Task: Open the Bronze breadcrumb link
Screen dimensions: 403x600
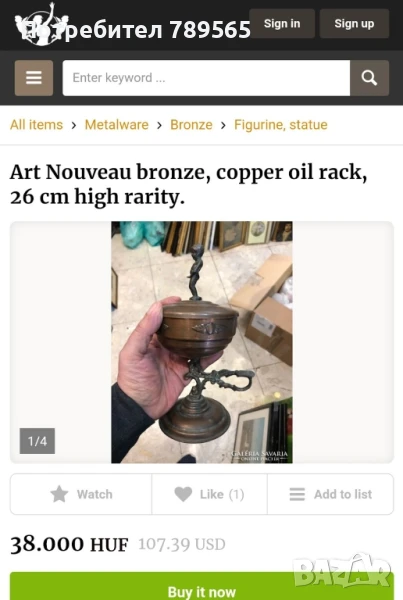Action: click(x=191, y=125)
